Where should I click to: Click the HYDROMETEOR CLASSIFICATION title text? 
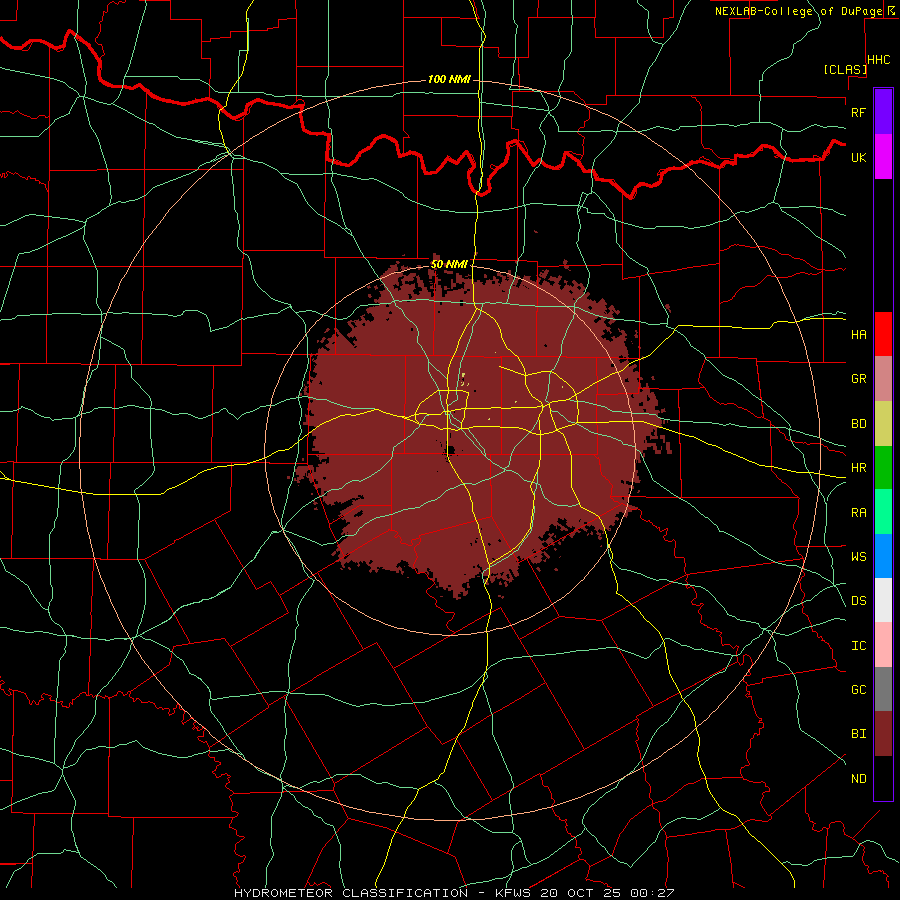pos(351,893)
